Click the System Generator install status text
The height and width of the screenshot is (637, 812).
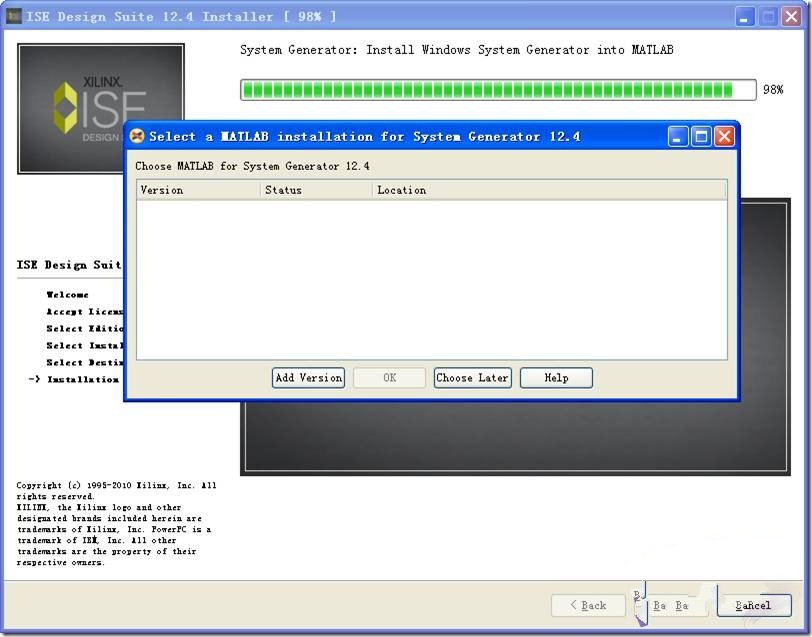(456, 50)
